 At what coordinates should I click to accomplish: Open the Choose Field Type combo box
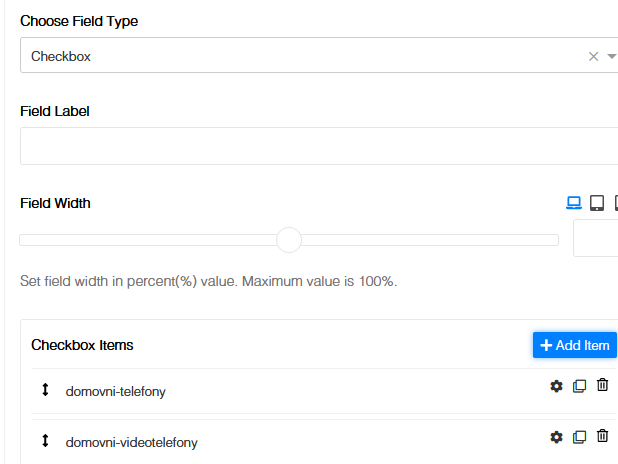[300, 57]
